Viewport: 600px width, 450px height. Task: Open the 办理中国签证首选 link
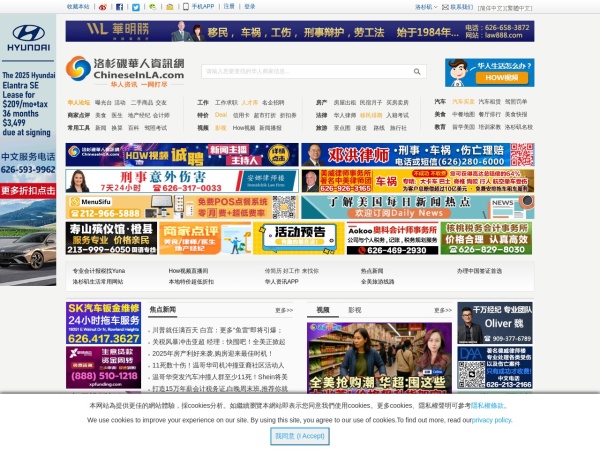[x=479, y=271]
